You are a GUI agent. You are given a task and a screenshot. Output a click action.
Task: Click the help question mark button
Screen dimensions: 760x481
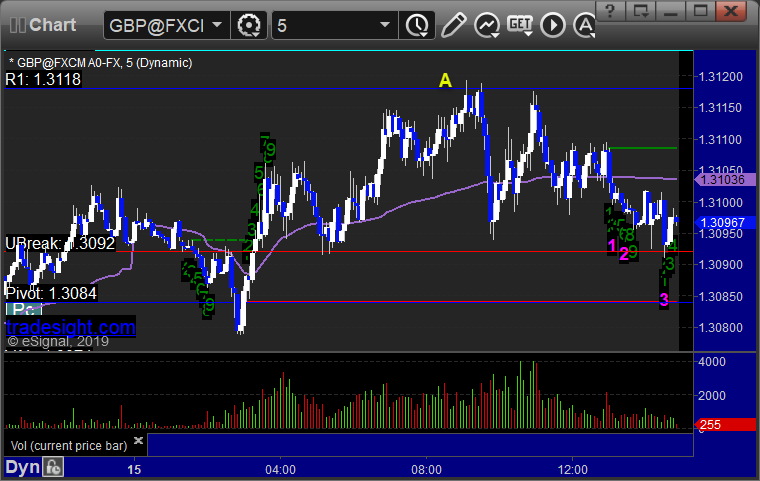coord(610,10)
